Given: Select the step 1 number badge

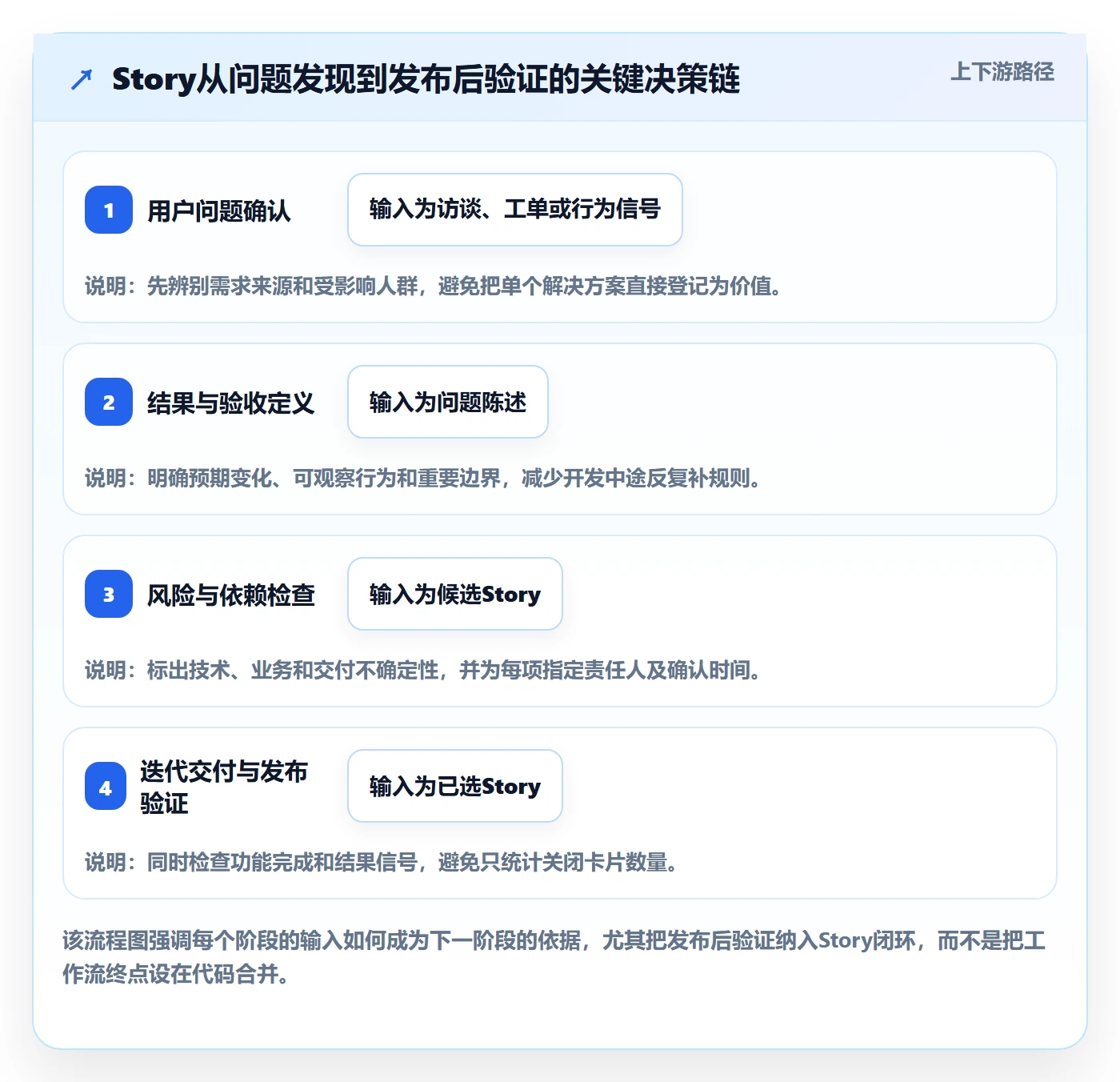Looking at the screenshot, I should [x=109, y=210].
